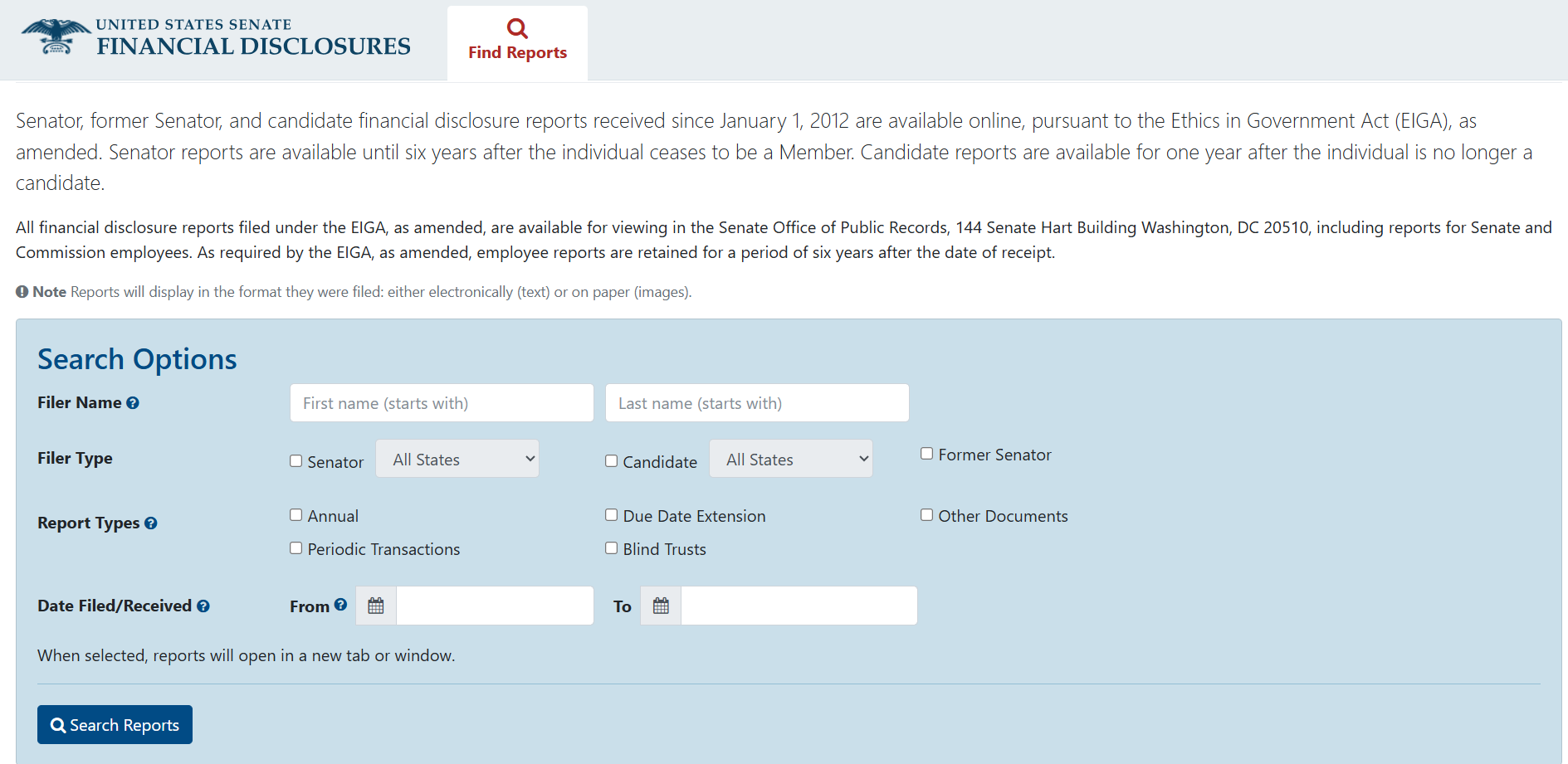This screenshot has height=764, width=1568.
Task: Select the Find Reports tab
Action: pyautogui.click(x=517, y=52)
